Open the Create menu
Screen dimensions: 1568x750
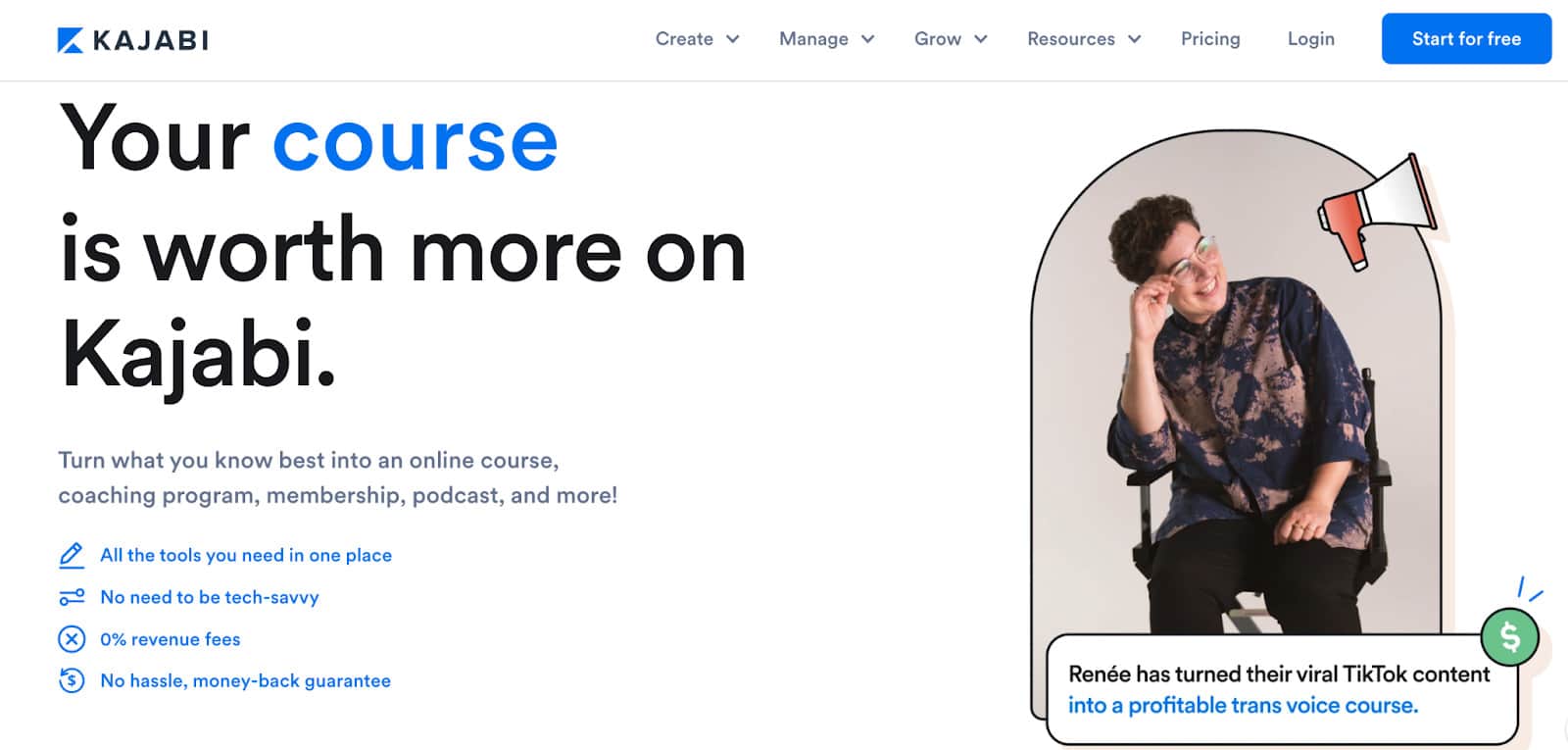coord(684,39)
